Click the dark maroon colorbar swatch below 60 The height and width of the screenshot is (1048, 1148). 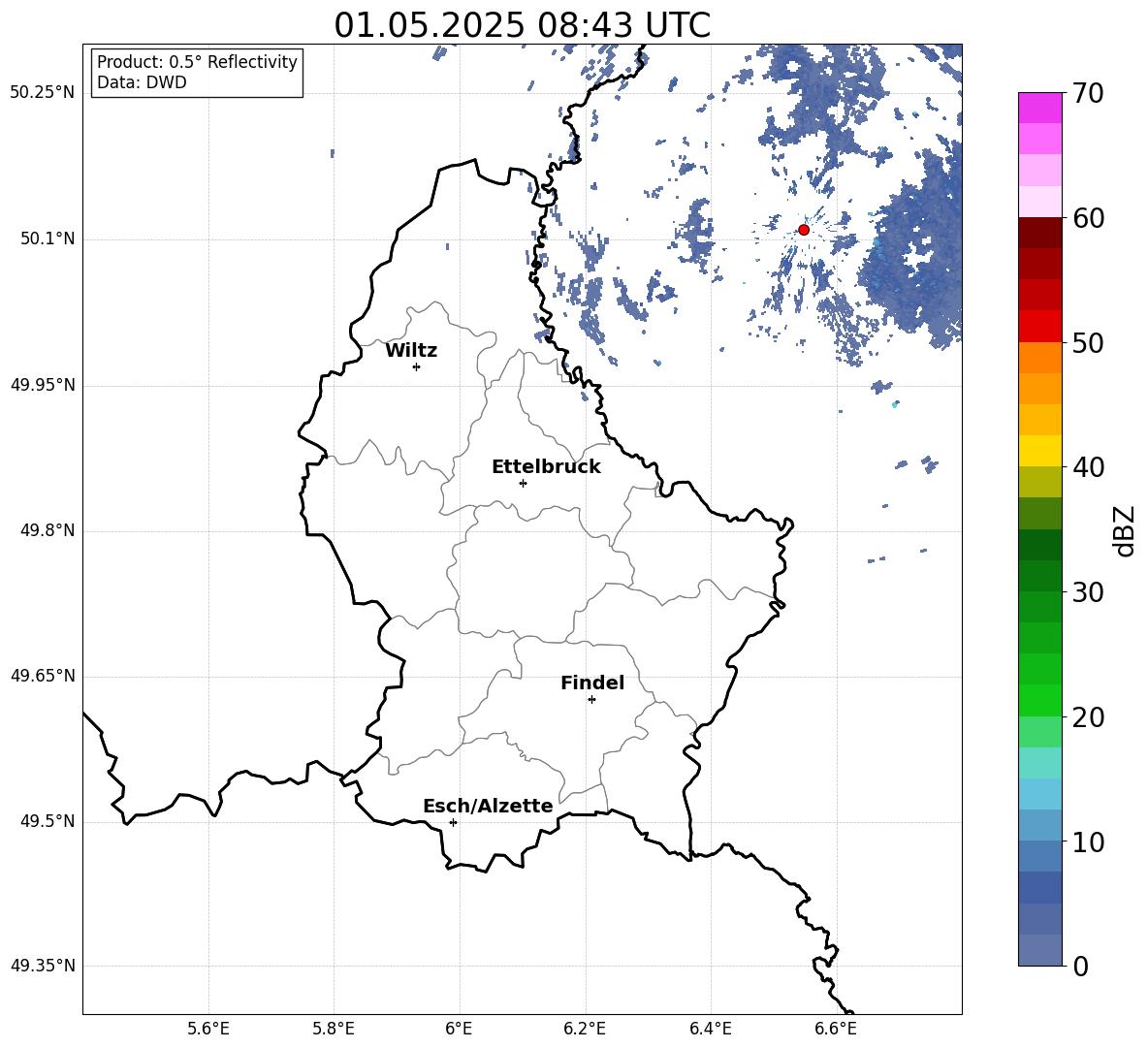[x=1039, y=233]
